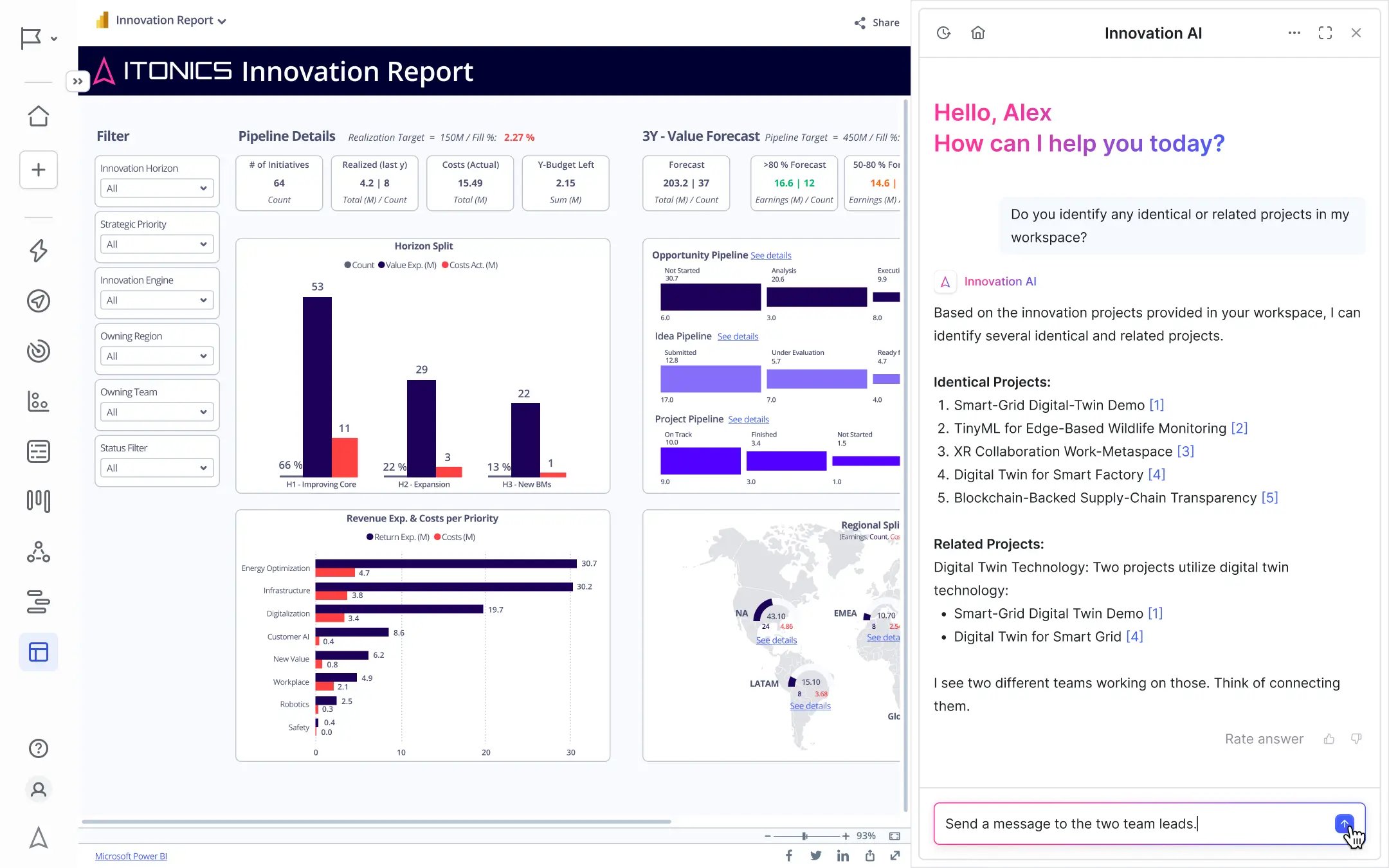Open reference [1] for Smart-Grid Digital-Twin Demo
The width and height of the screenshot is (1389, 868).
coord(1156,405)
